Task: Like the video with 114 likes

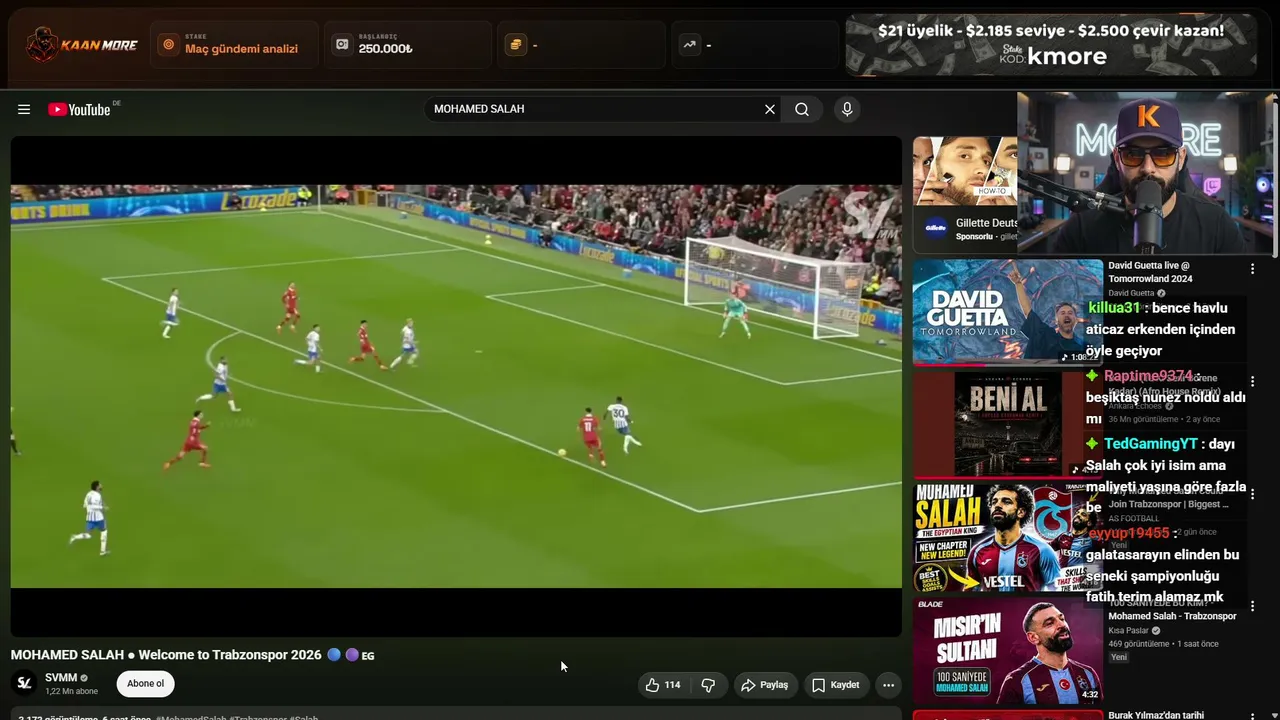Action: [x=663, y=685]
